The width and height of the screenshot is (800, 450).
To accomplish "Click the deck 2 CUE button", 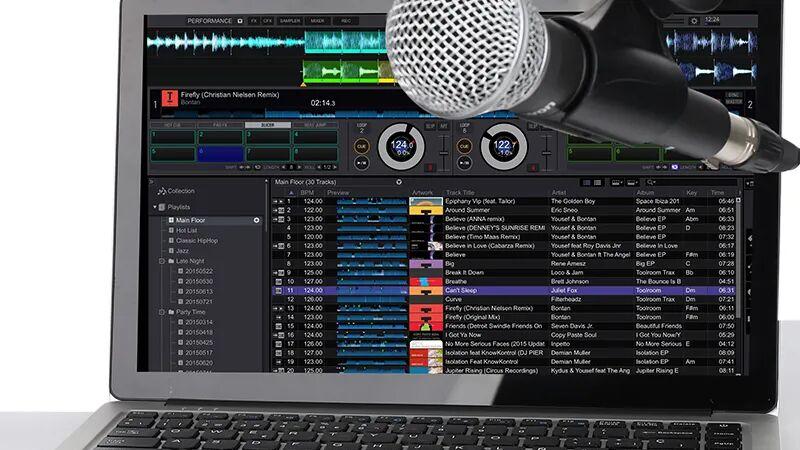I will click(x=464, y=146).
